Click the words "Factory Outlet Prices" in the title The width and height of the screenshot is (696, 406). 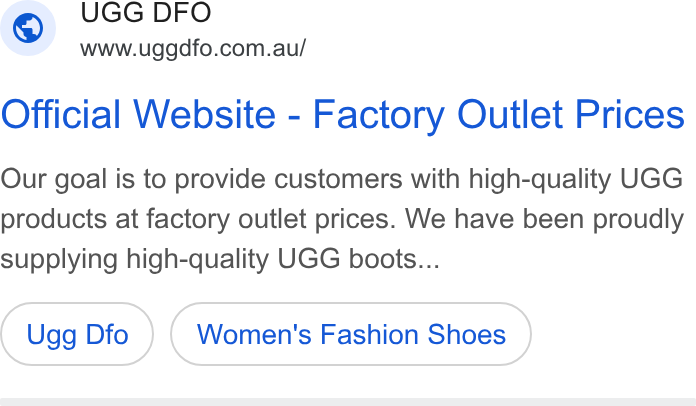pyautogui.click(x=499, y=114)
